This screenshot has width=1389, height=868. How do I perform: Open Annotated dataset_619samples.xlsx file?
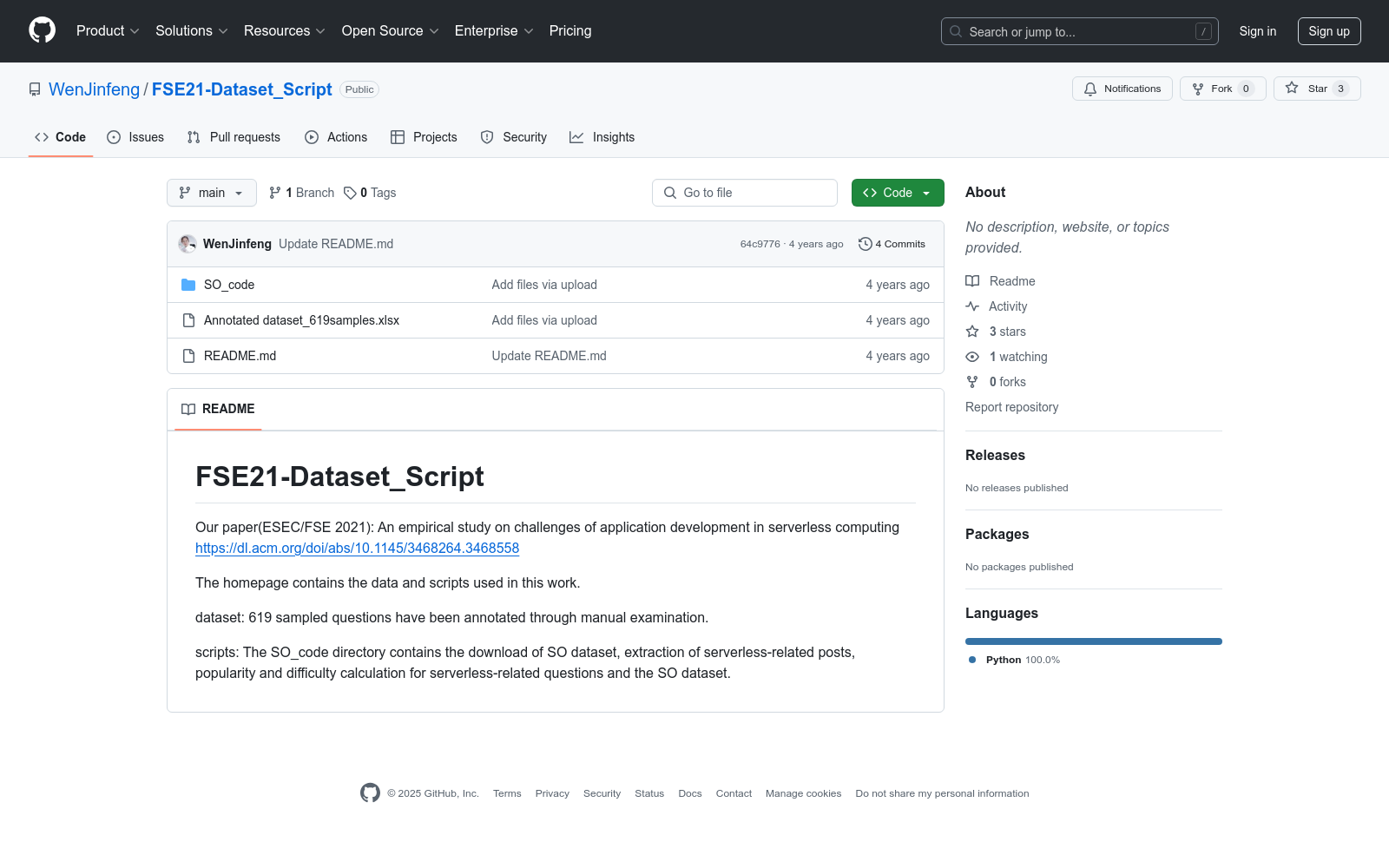click(301, 320)
